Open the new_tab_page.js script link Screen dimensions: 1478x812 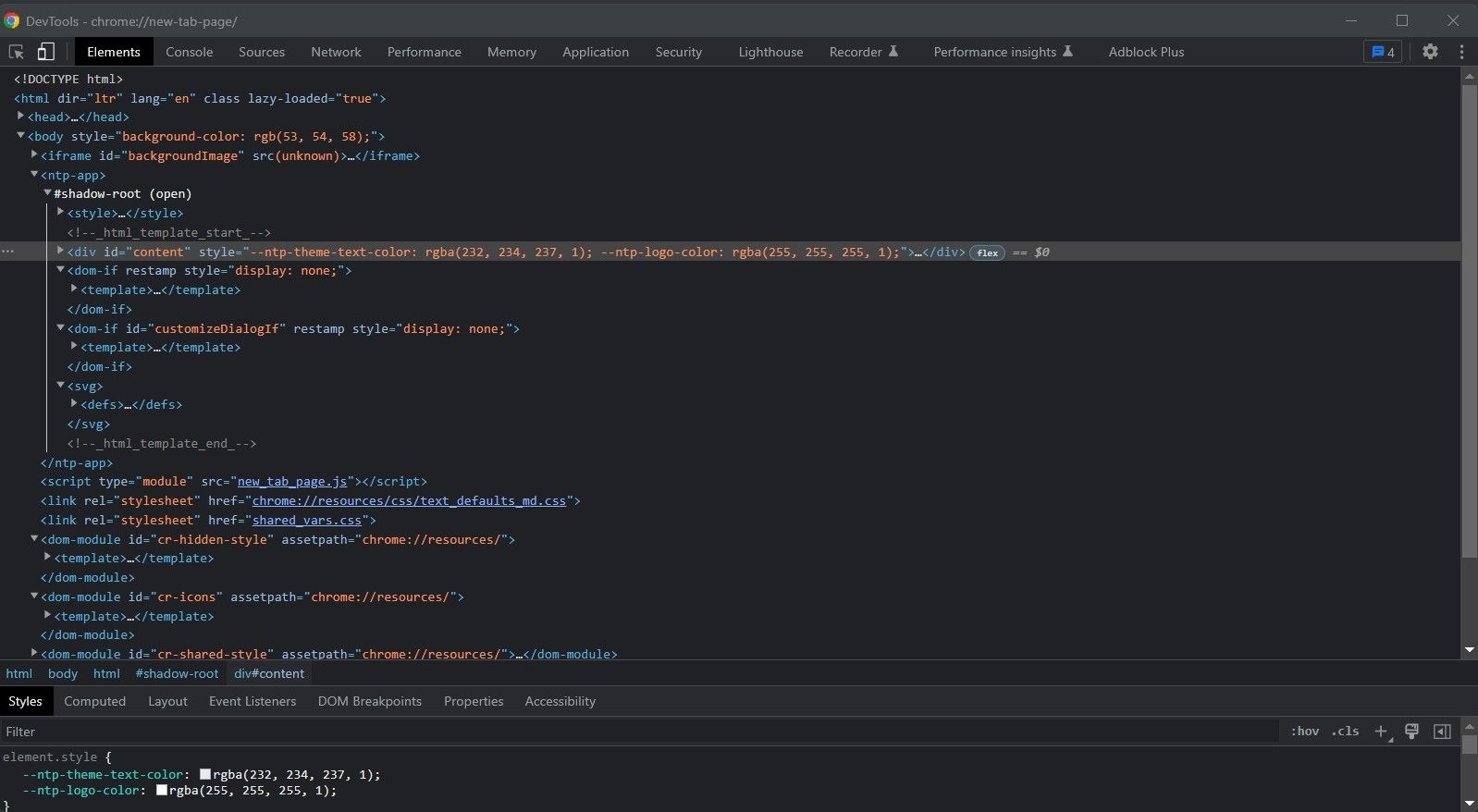coord(292,482)
